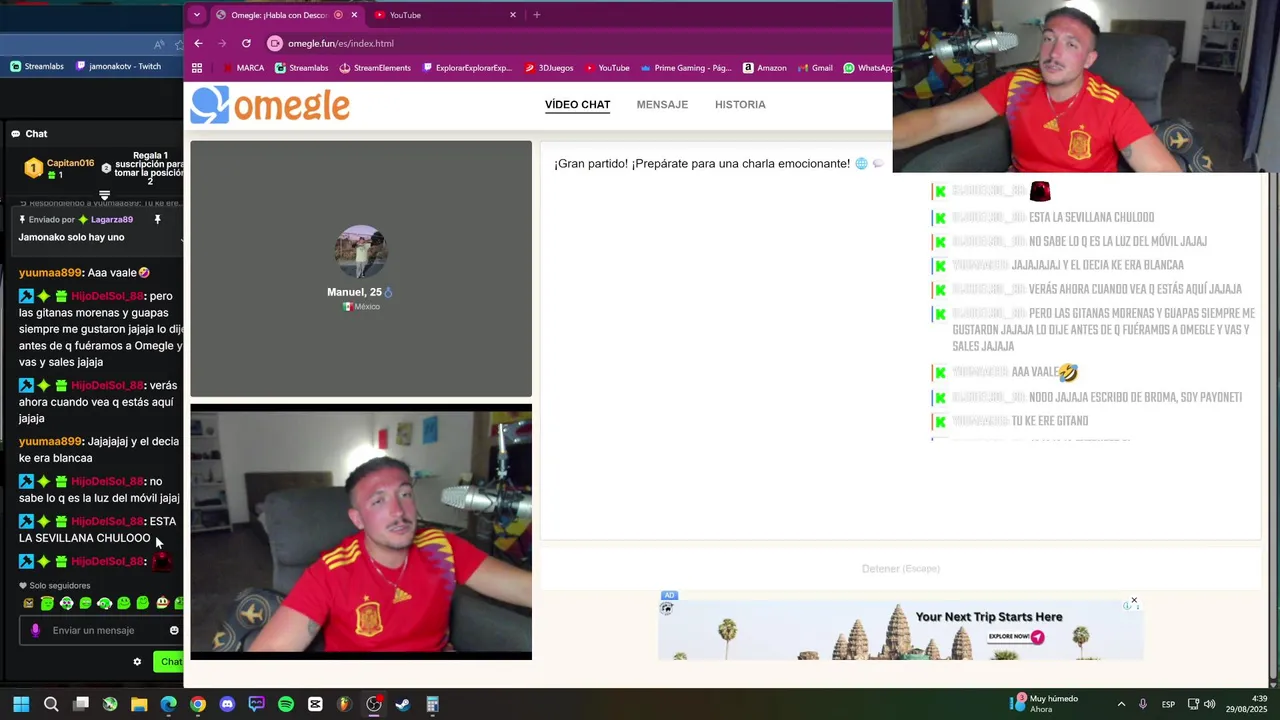Open the VÍDEO CHAT tab
This screenshot has width=1280, height=720.
(577, 104)
